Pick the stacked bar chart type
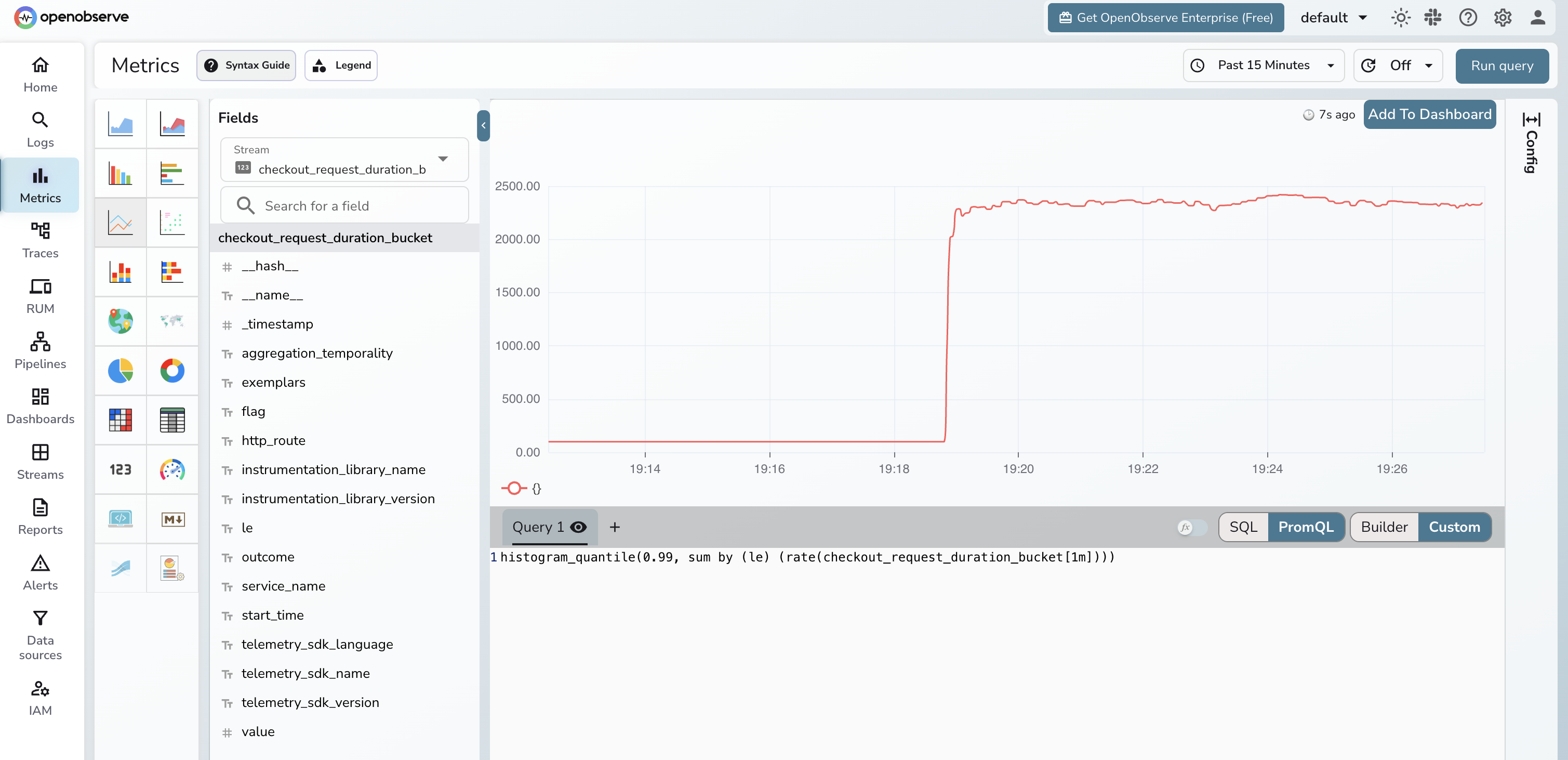The width and height of the screenshot is (1568, 760). pos(121,272)
